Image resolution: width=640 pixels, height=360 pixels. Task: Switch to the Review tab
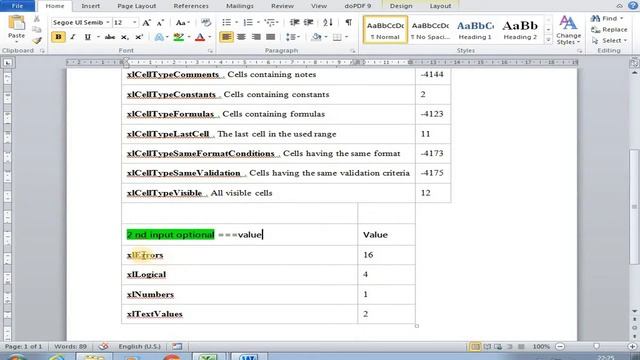coord(282,6)
